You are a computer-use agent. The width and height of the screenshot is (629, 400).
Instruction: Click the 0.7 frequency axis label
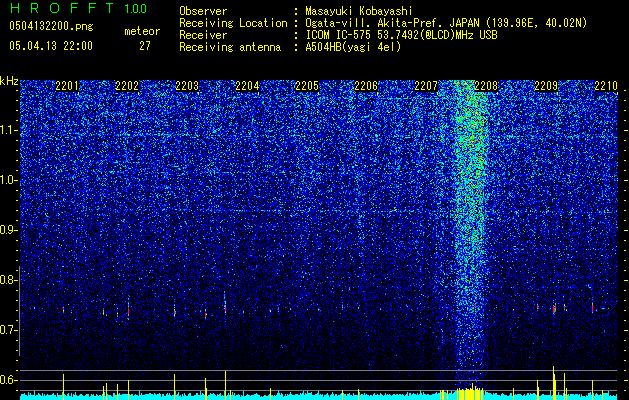point(9,330)
